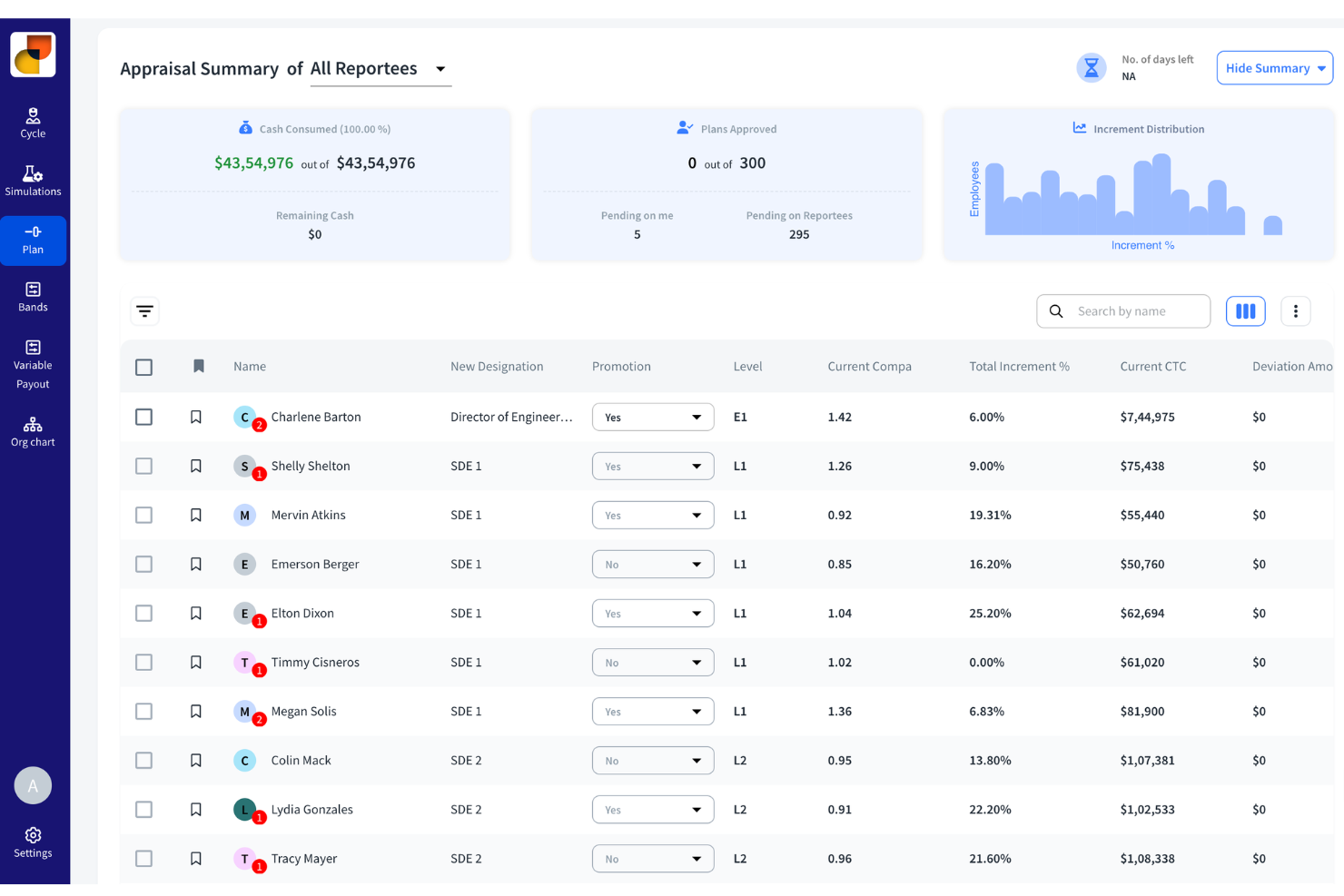This screenshot has height=896, width=1344.
Task: Open promotion dropdown for Charlene Barton
Action: pos(652,417)
